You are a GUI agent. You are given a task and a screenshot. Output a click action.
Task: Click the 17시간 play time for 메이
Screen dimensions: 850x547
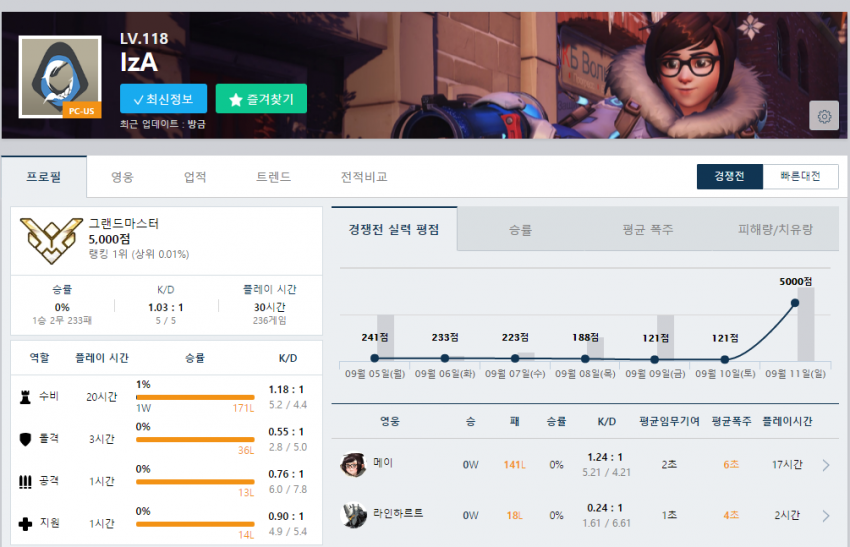[787, 465]
